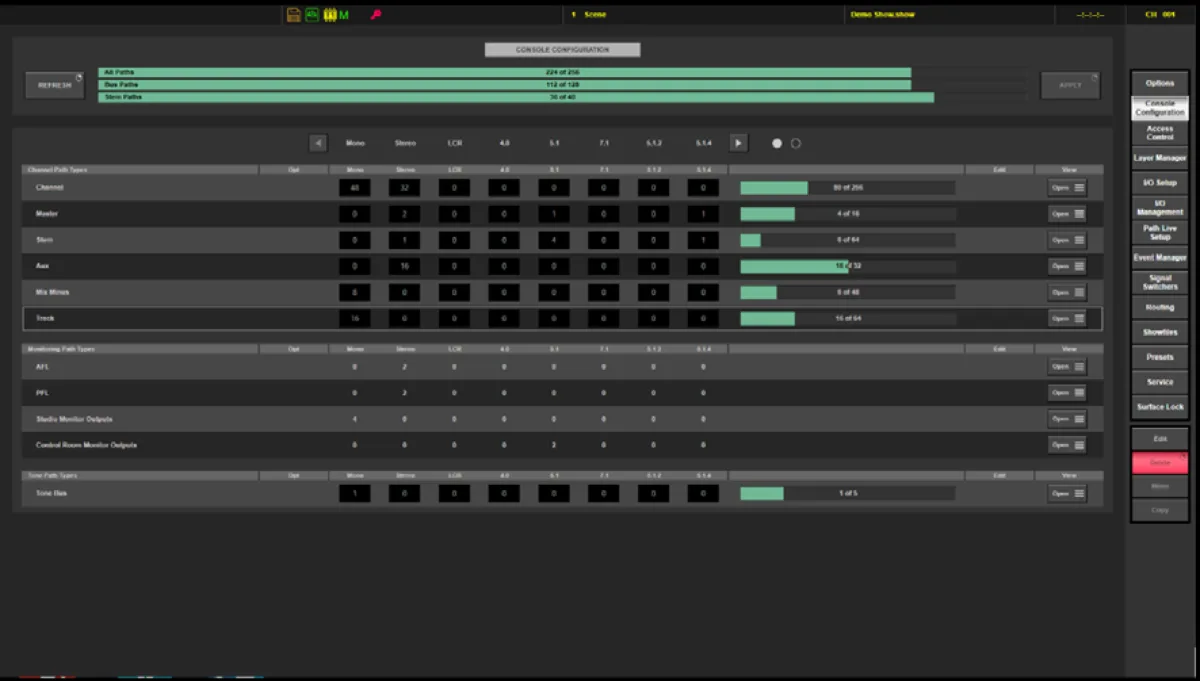Open the view menu for Control Room Monitor Outputs

coord(1068,445)
